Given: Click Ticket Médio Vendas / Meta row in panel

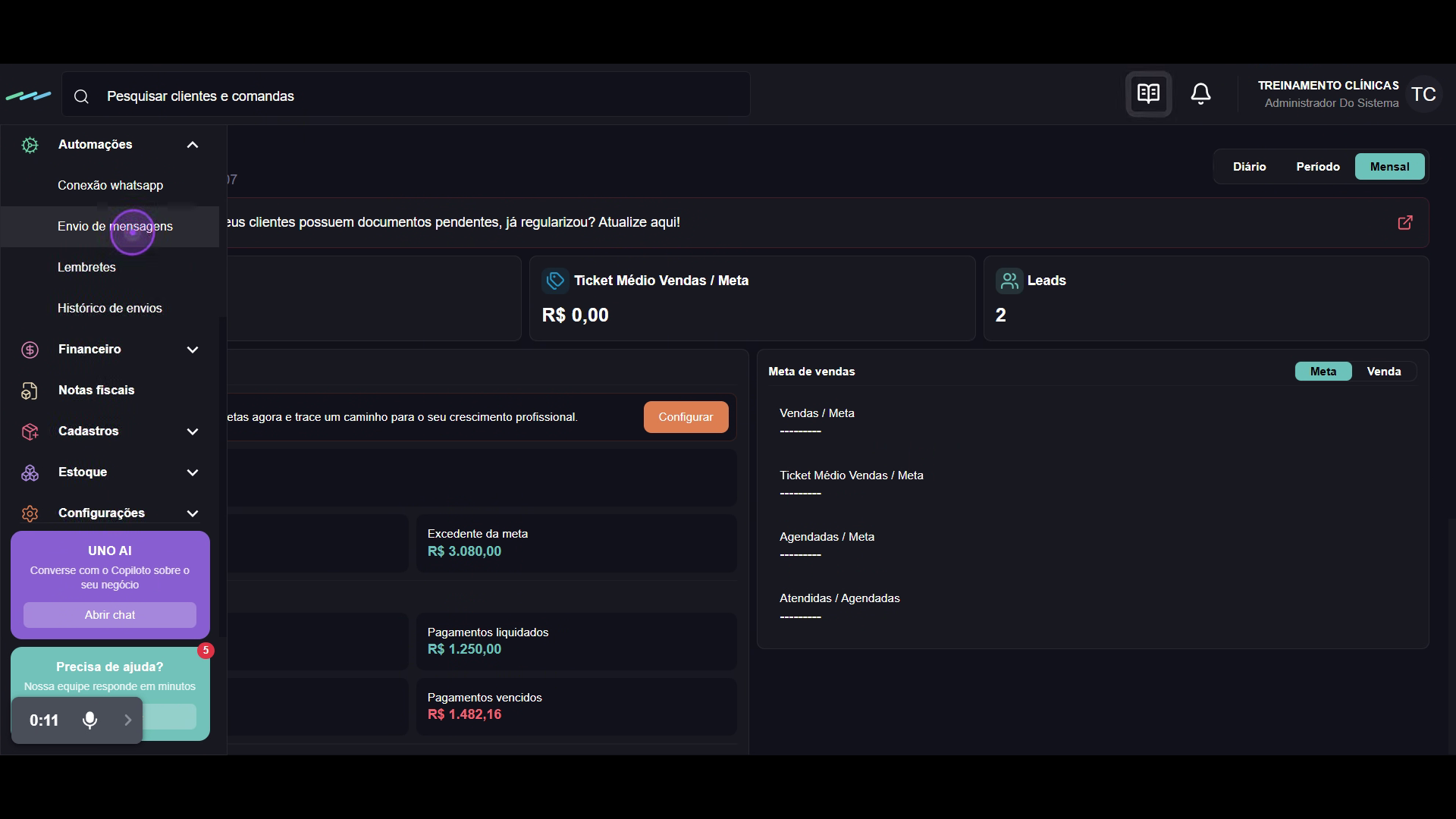Looking at the screenshot, I should [x=851, y=484].
